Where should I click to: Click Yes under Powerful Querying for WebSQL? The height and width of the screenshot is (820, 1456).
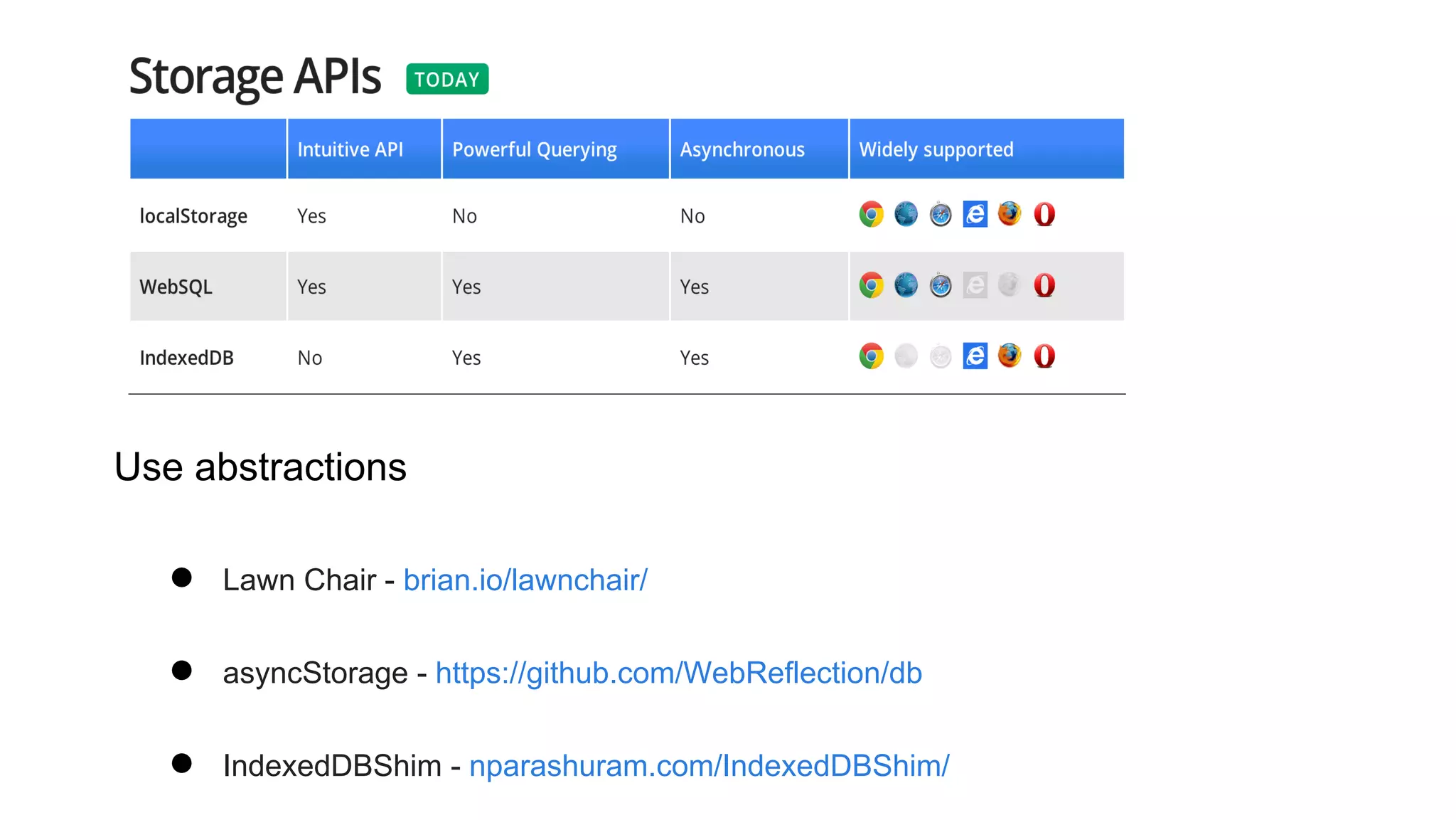466,287
